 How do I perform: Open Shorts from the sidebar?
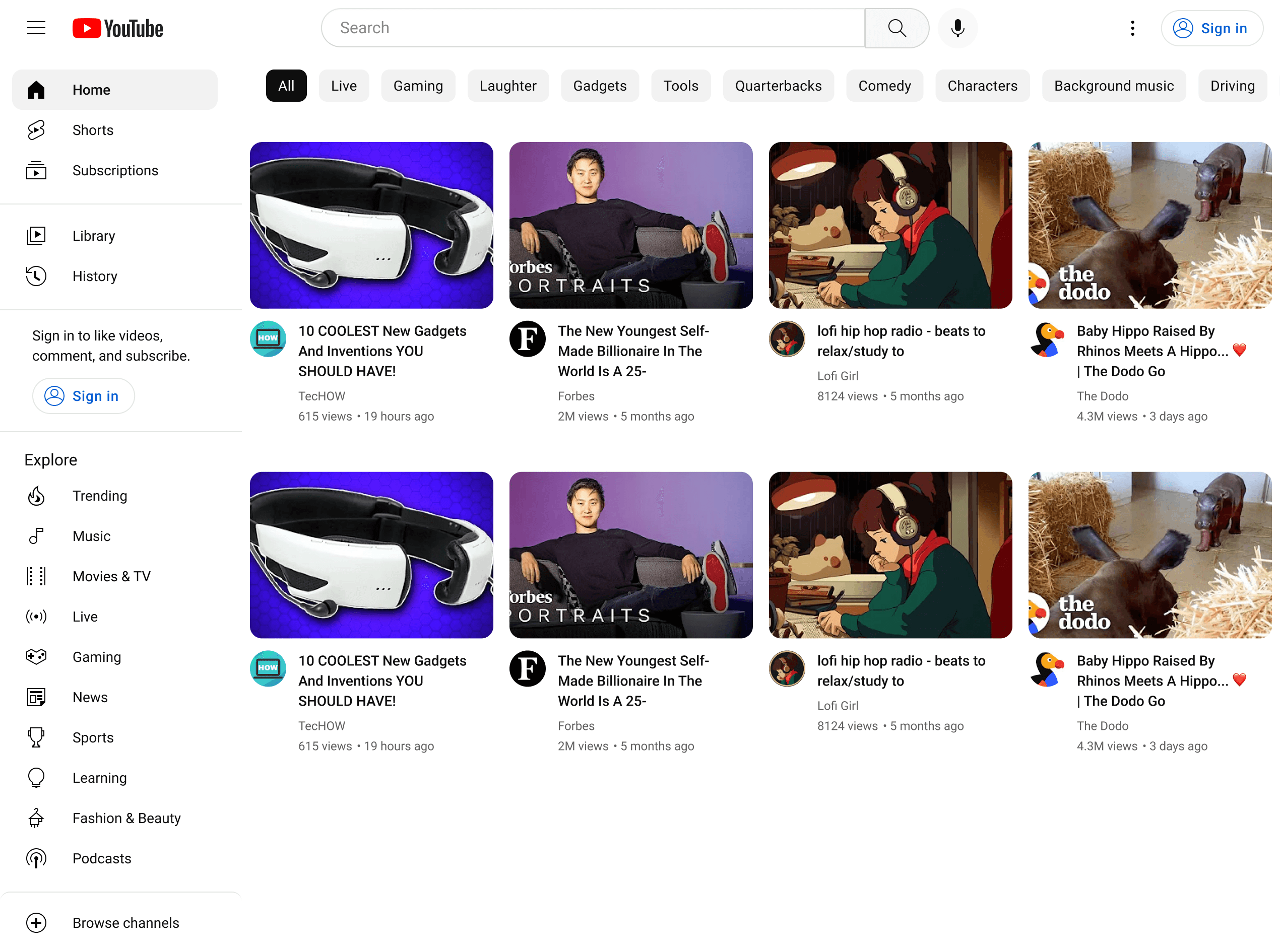click(92, 130)
